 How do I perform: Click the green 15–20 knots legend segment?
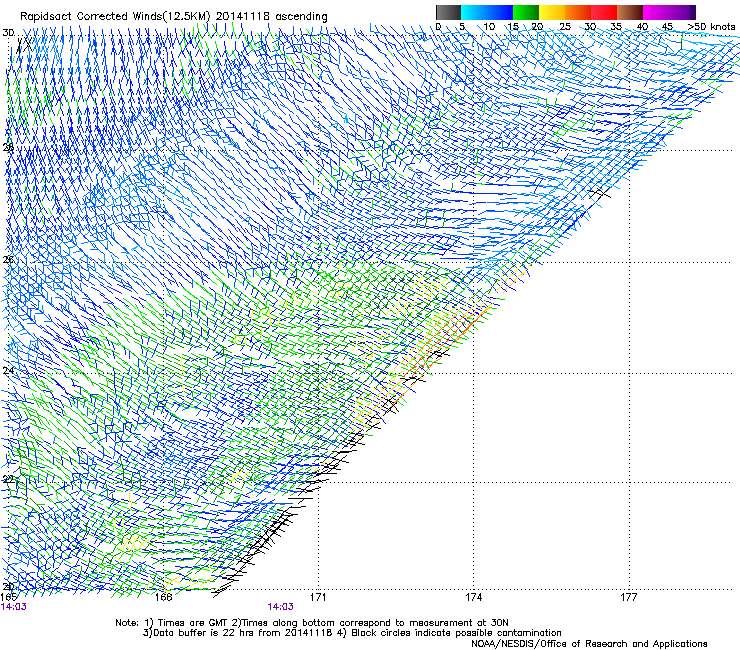pos(526,12)
